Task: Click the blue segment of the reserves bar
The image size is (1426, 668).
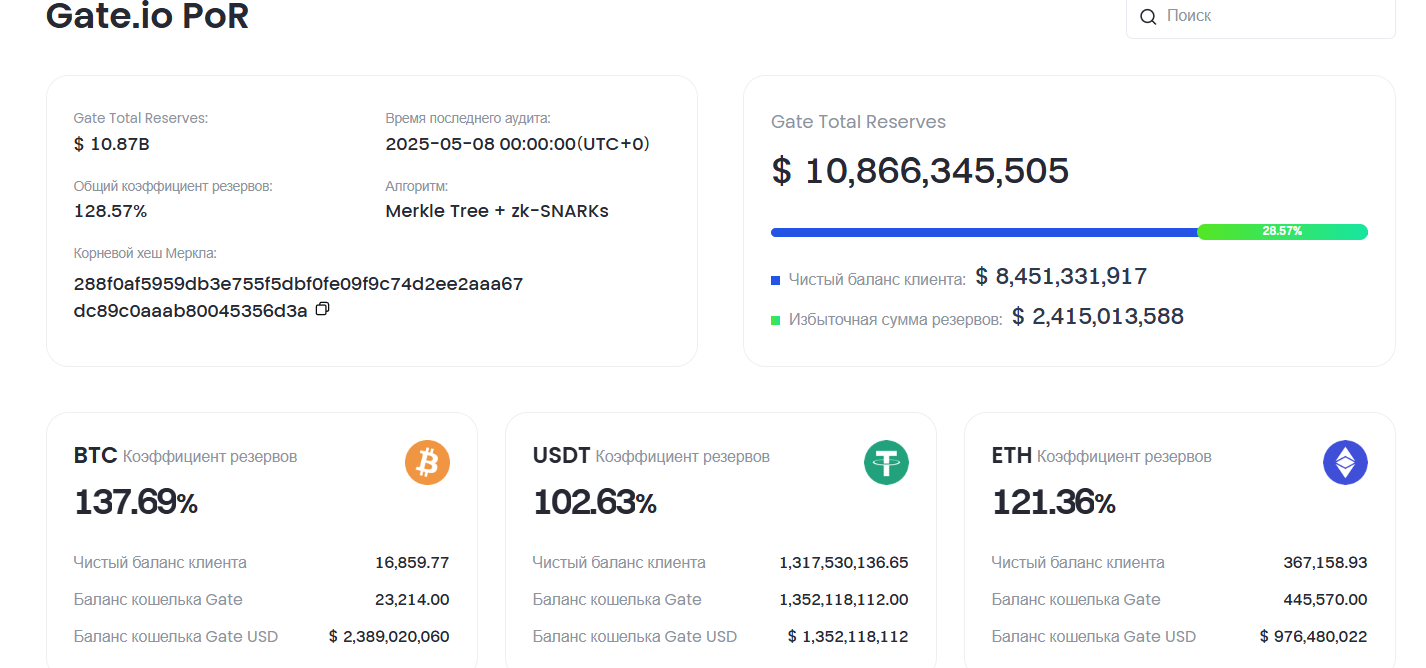Action: (x=984, y=232)
